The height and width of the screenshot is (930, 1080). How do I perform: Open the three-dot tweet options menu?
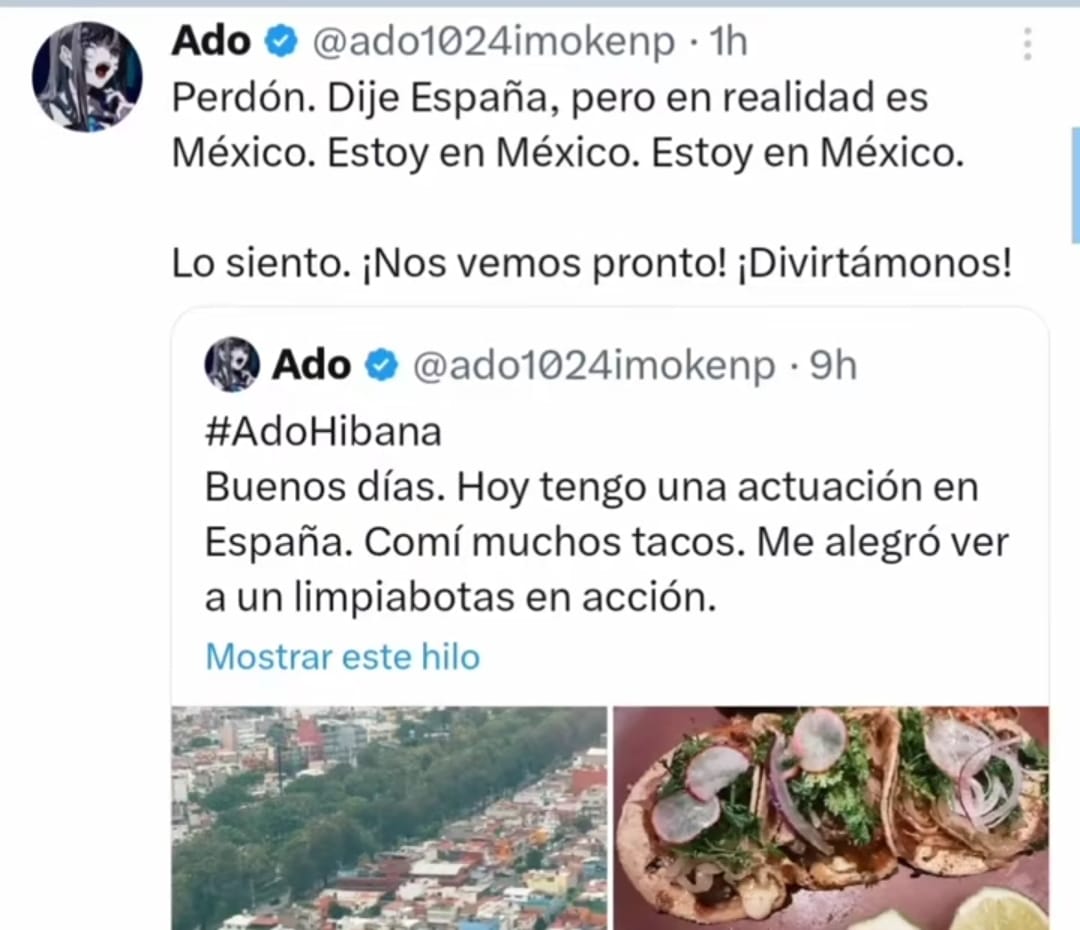point(1027,44)
